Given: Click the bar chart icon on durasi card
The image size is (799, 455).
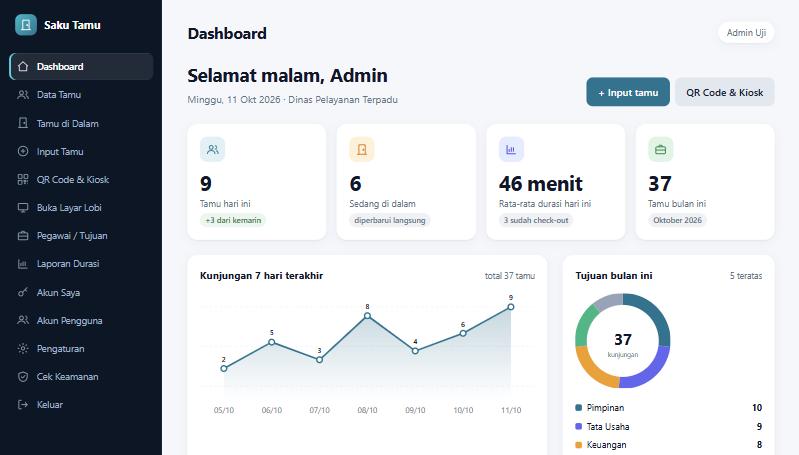Looking at the screenshot, I should (511, 149).
